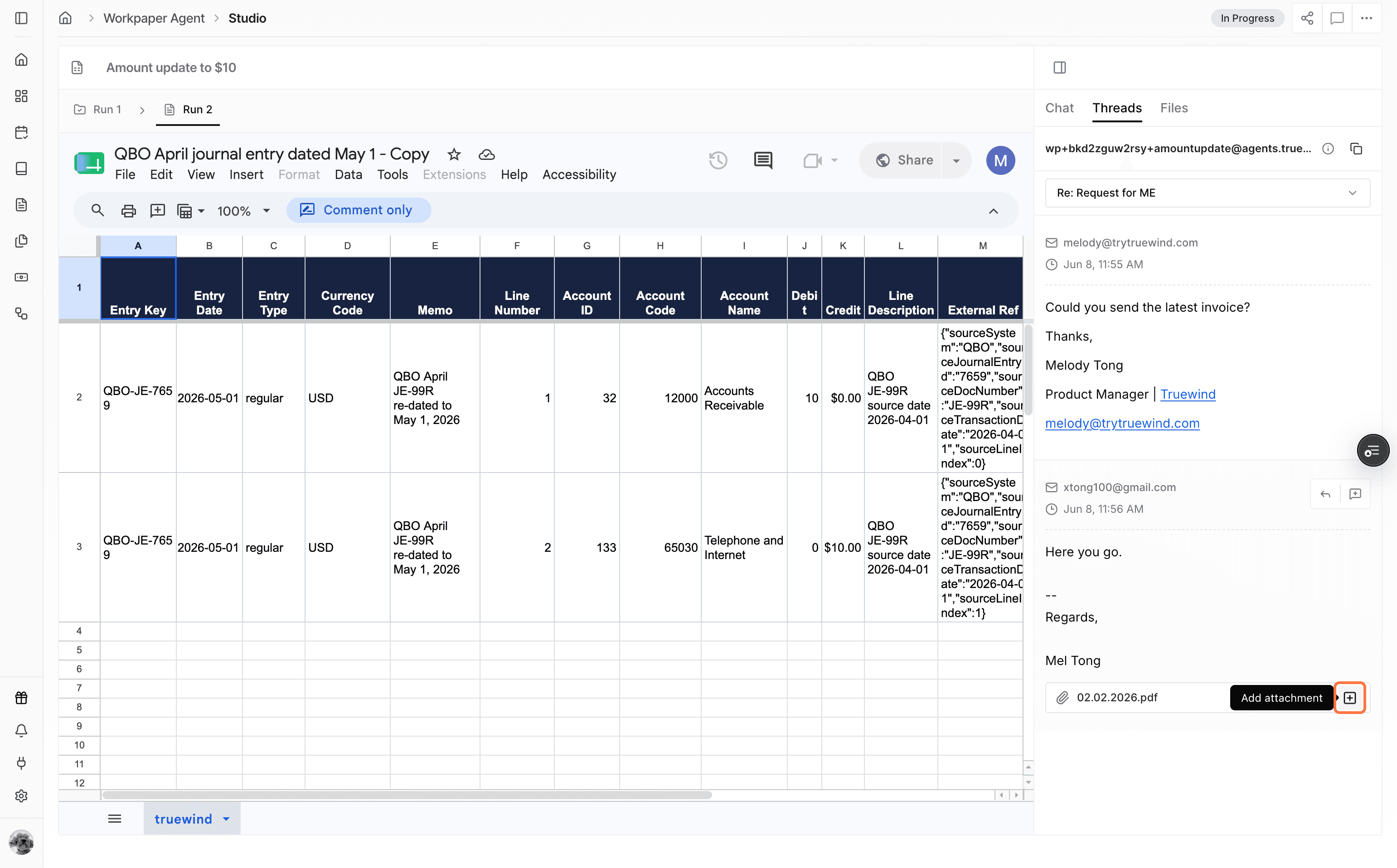
Task: Reply to xtong100@gmail.com message
Action: click(x=1325, y=494)
